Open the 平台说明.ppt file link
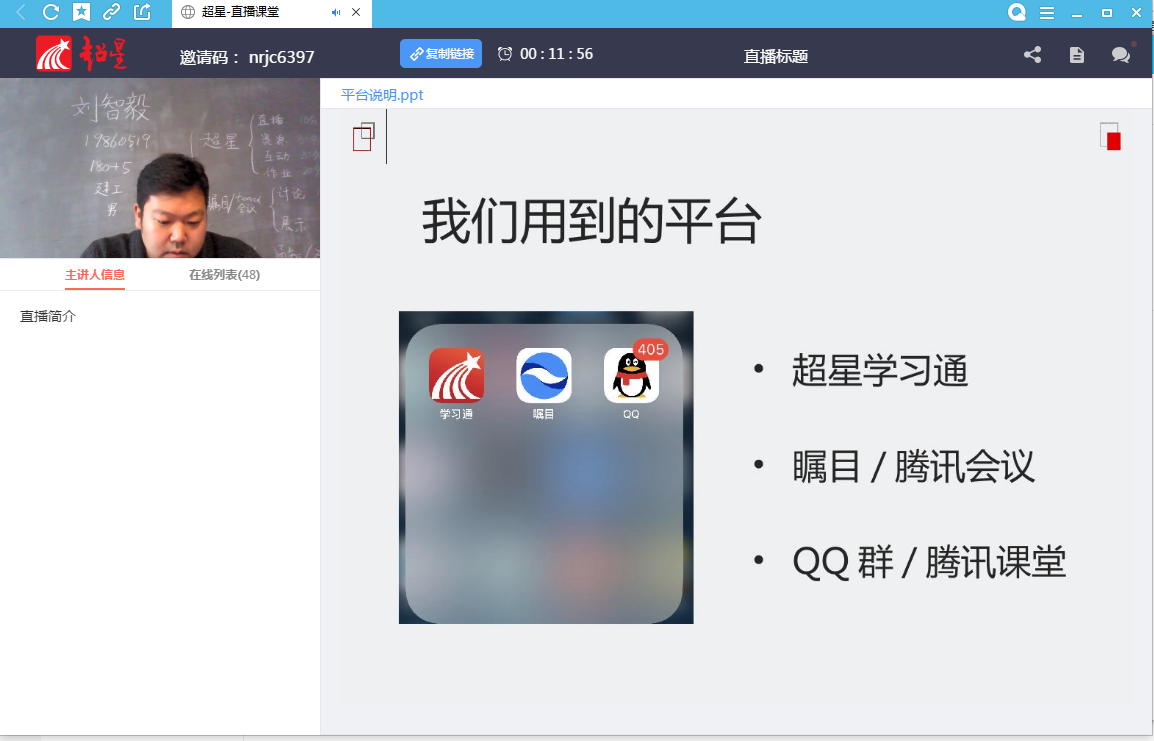 pos(382,95)
